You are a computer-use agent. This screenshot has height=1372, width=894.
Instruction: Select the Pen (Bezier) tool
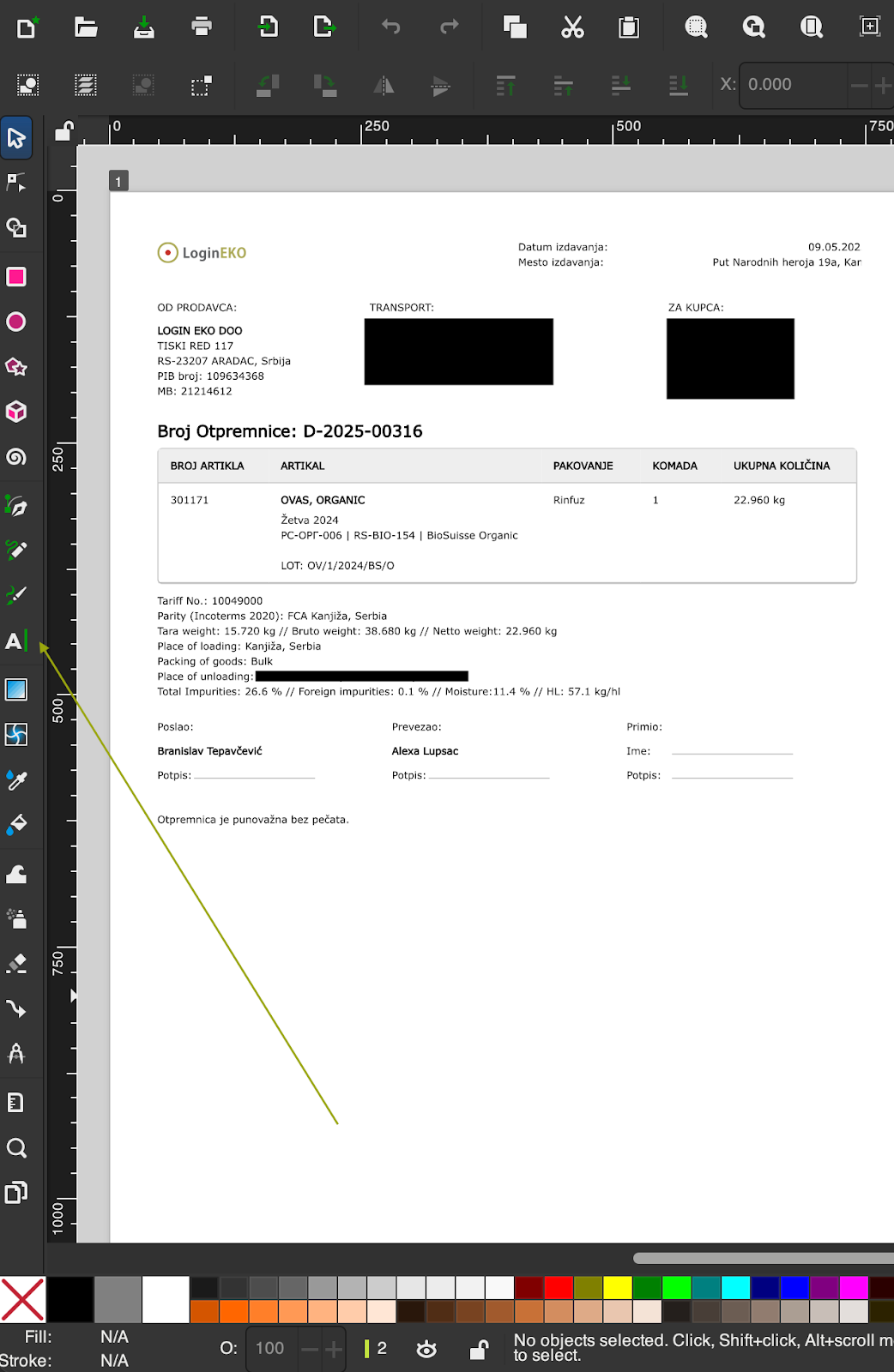pos(16,506)
